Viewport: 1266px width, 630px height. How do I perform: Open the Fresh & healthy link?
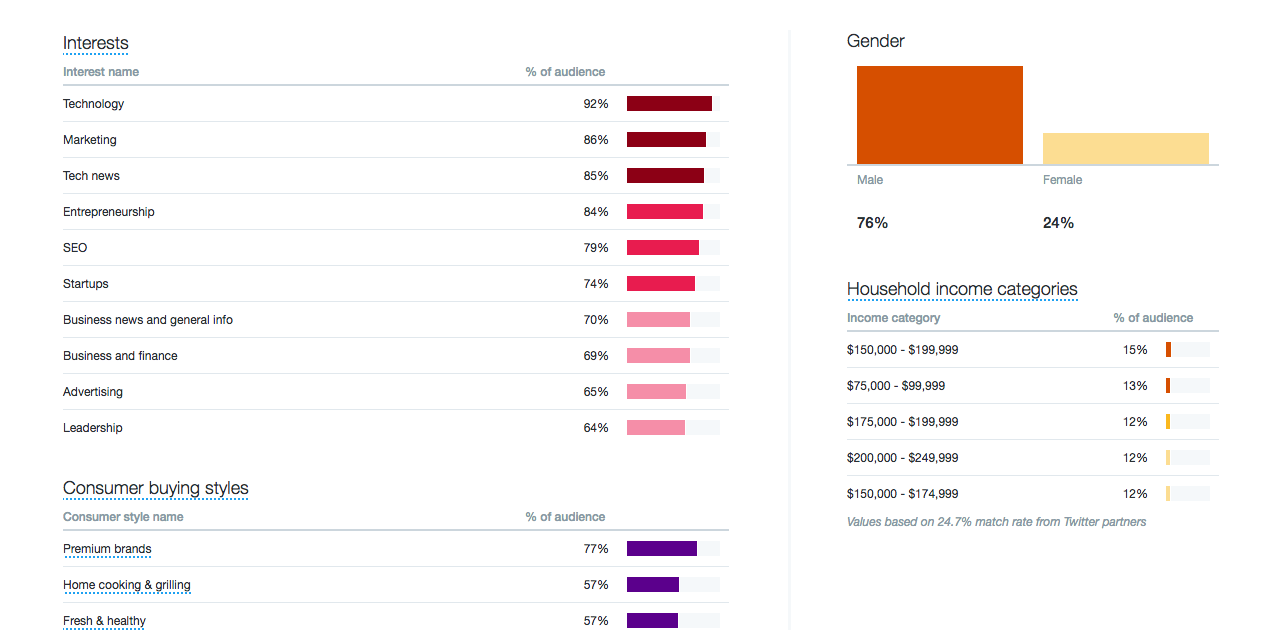pyautogui.click(x=104, y=621)
